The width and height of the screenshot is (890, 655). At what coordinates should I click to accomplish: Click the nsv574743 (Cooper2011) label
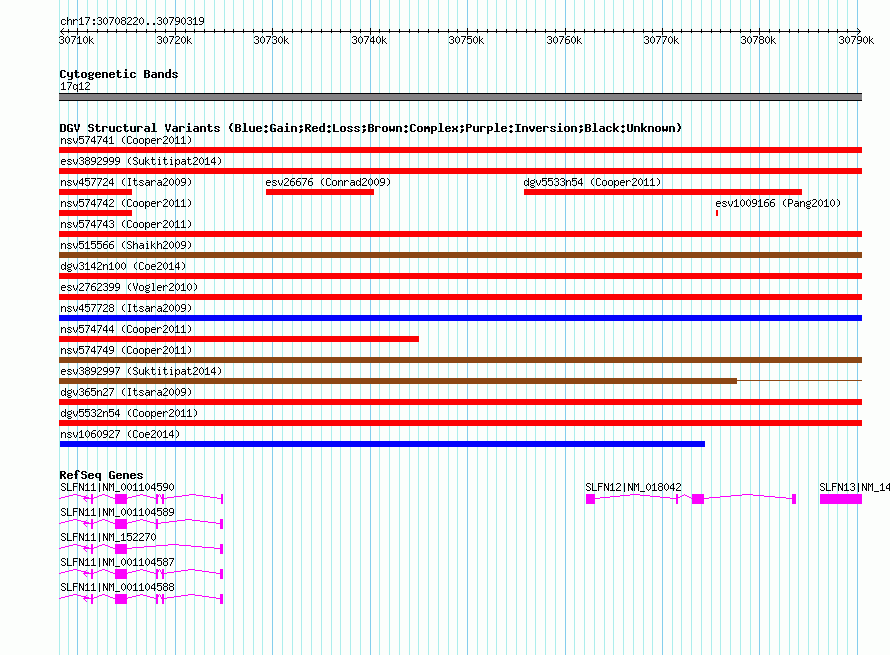pyautogui.click(x=126, y=224)
